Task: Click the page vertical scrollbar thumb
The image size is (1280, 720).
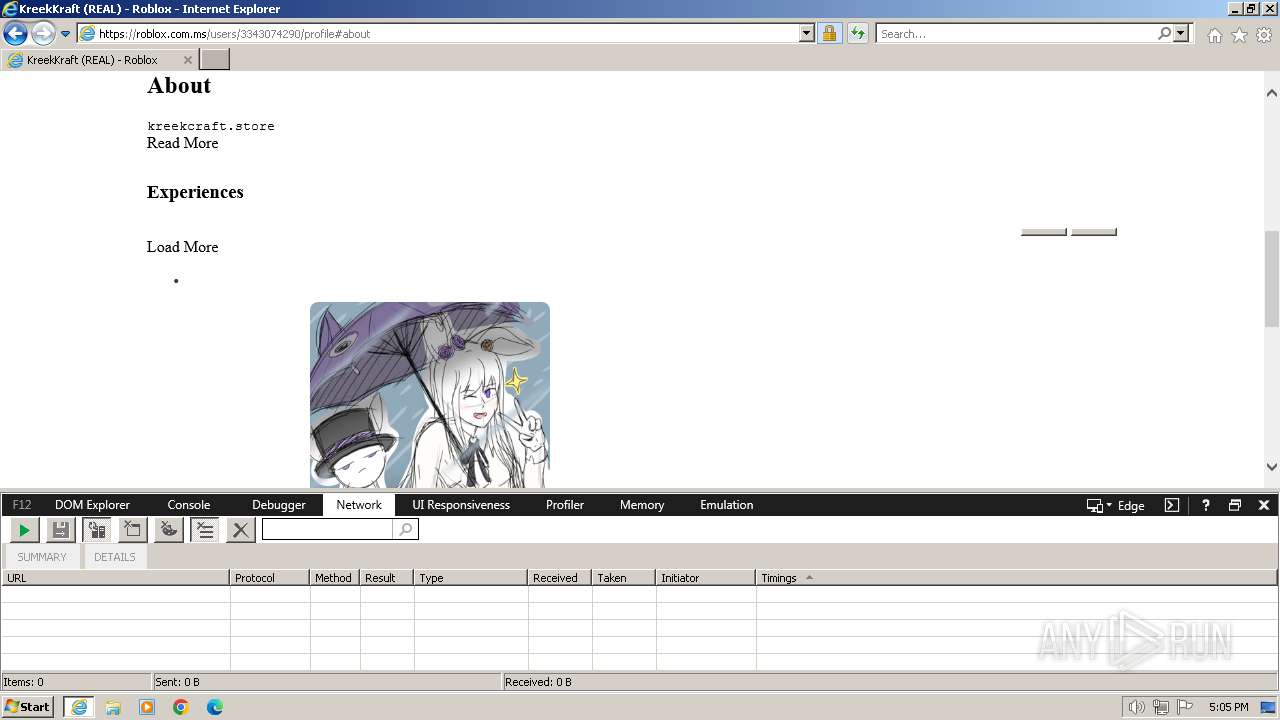Action: [1272, 278]
